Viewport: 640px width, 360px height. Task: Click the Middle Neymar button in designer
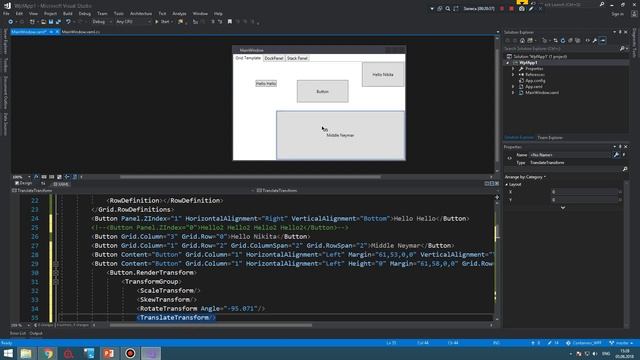click(x=340, y=135)
